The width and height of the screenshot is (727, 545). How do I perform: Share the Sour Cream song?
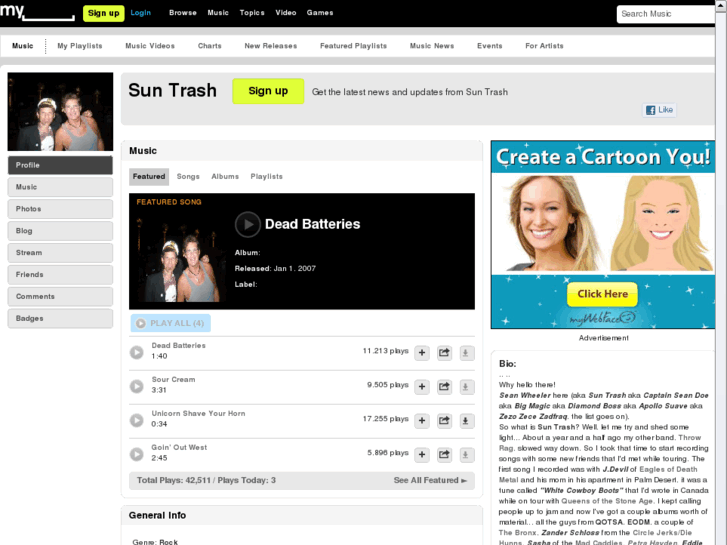click(x=444, y=387)
